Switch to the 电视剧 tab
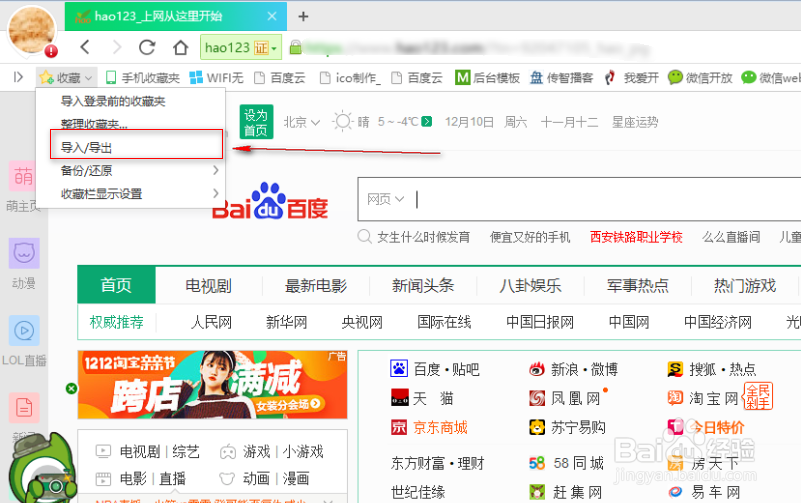 [x=208, y=285]
